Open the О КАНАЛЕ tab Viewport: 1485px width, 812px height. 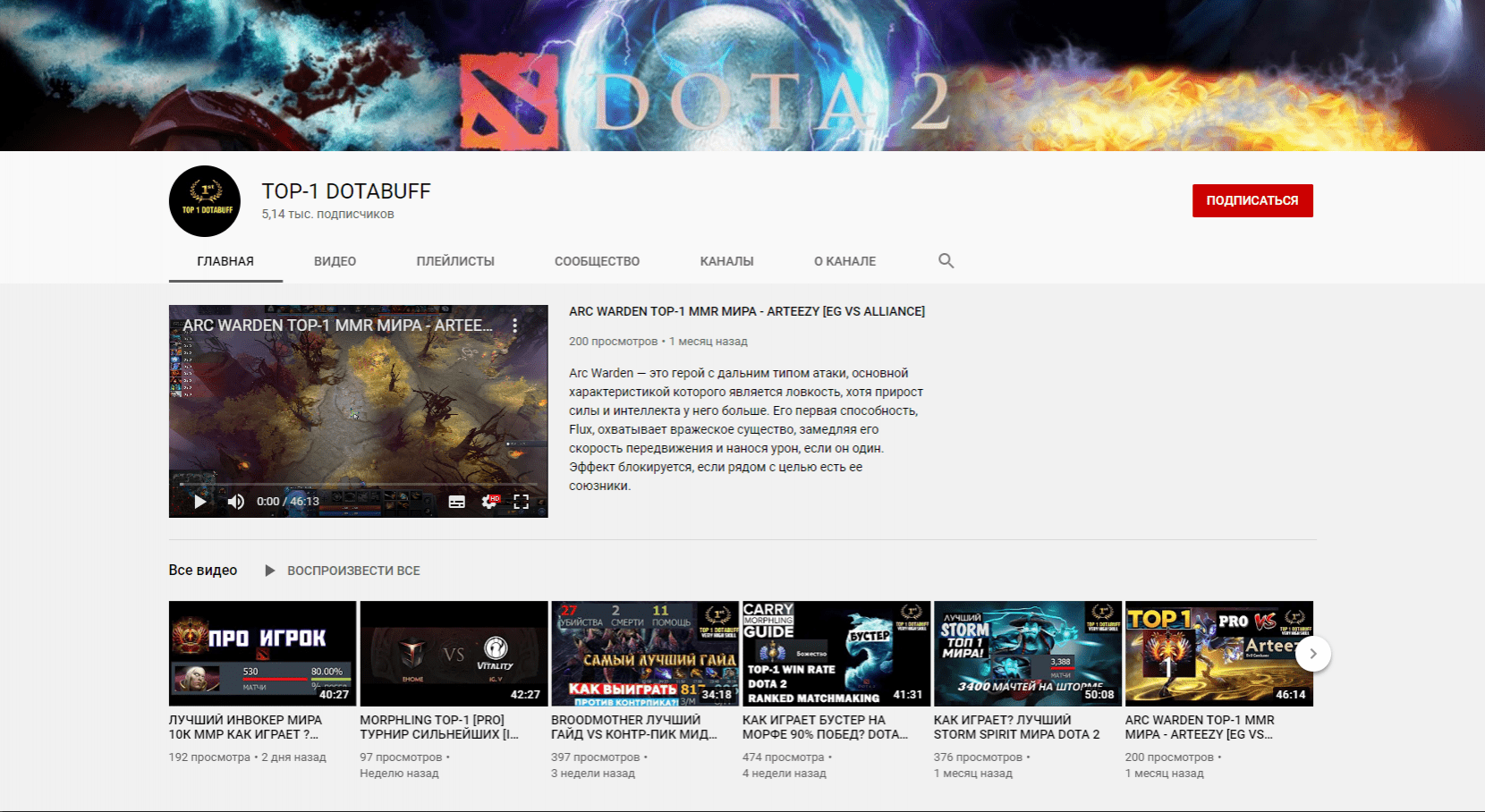click(844, 261)
